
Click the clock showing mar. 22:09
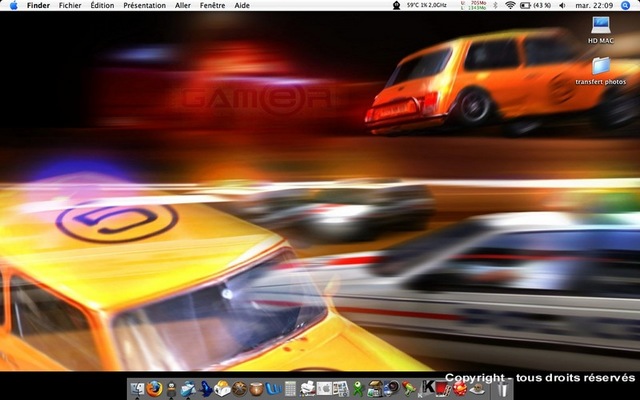coord(594,5)
